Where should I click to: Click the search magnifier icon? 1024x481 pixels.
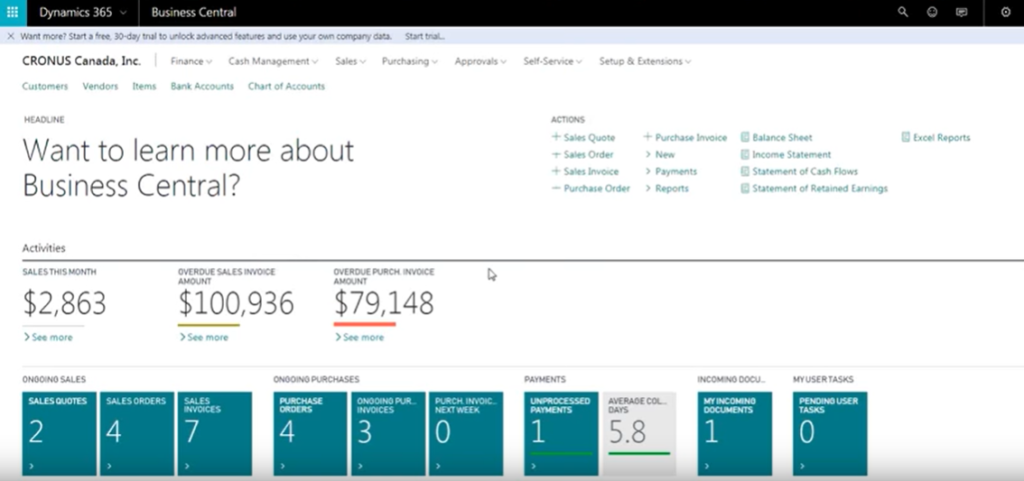(903, 12)
